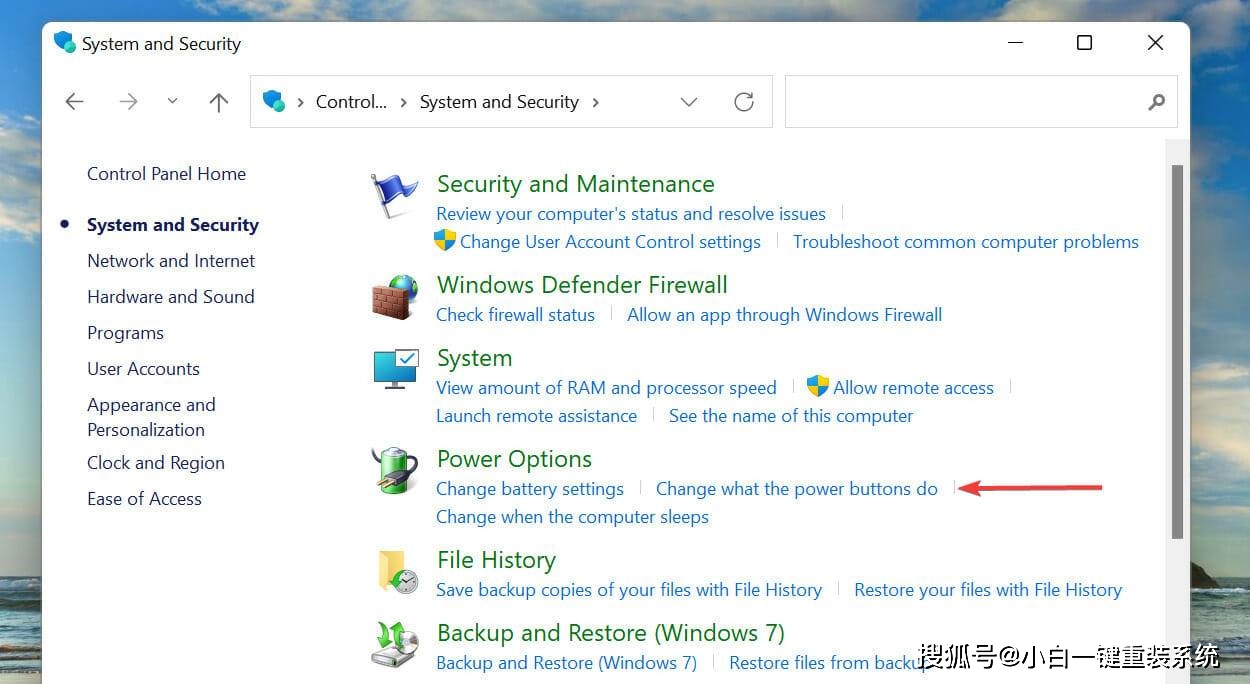1250x684 pixels.
Task: Go forward using the forward arrow
Action: point(128,102)
